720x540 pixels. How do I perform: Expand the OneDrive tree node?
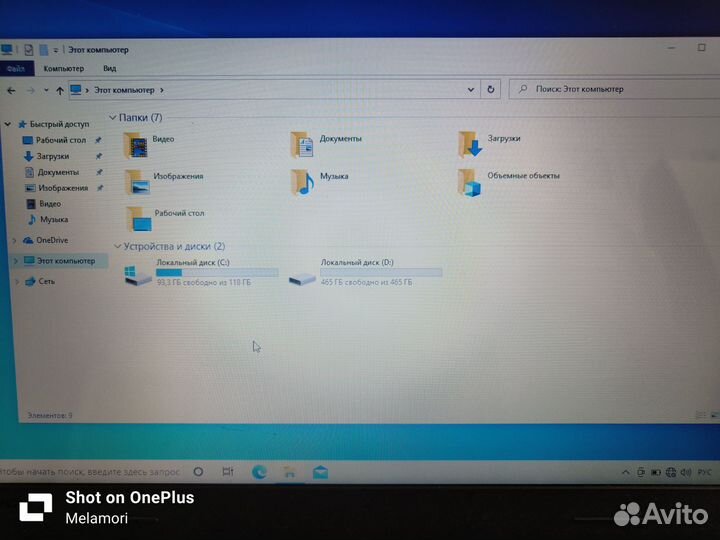(x=14, y=240)
